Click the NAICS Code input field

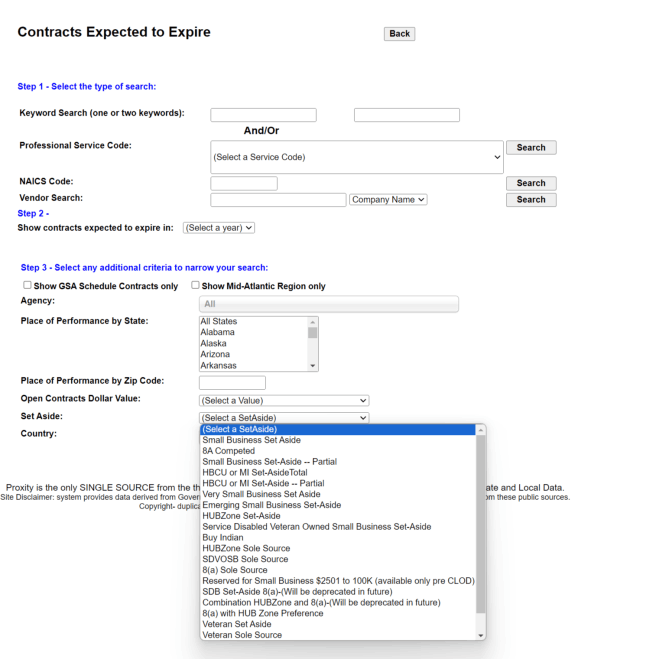(x=244, y=183)
